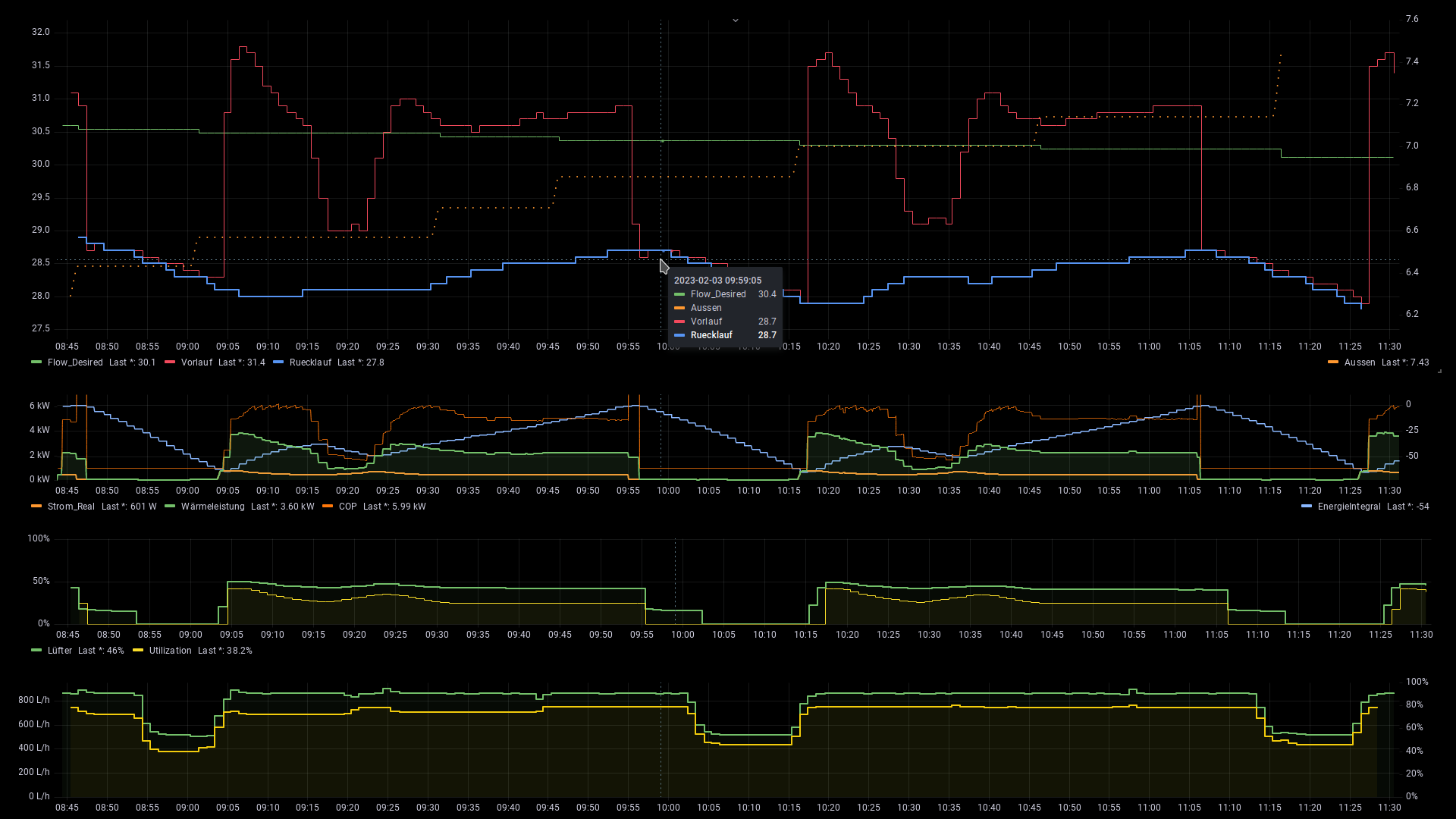The image size is (1456, 819).
Task: Open color picker for Utilization legend swatch
Action: tap(138, 651)
